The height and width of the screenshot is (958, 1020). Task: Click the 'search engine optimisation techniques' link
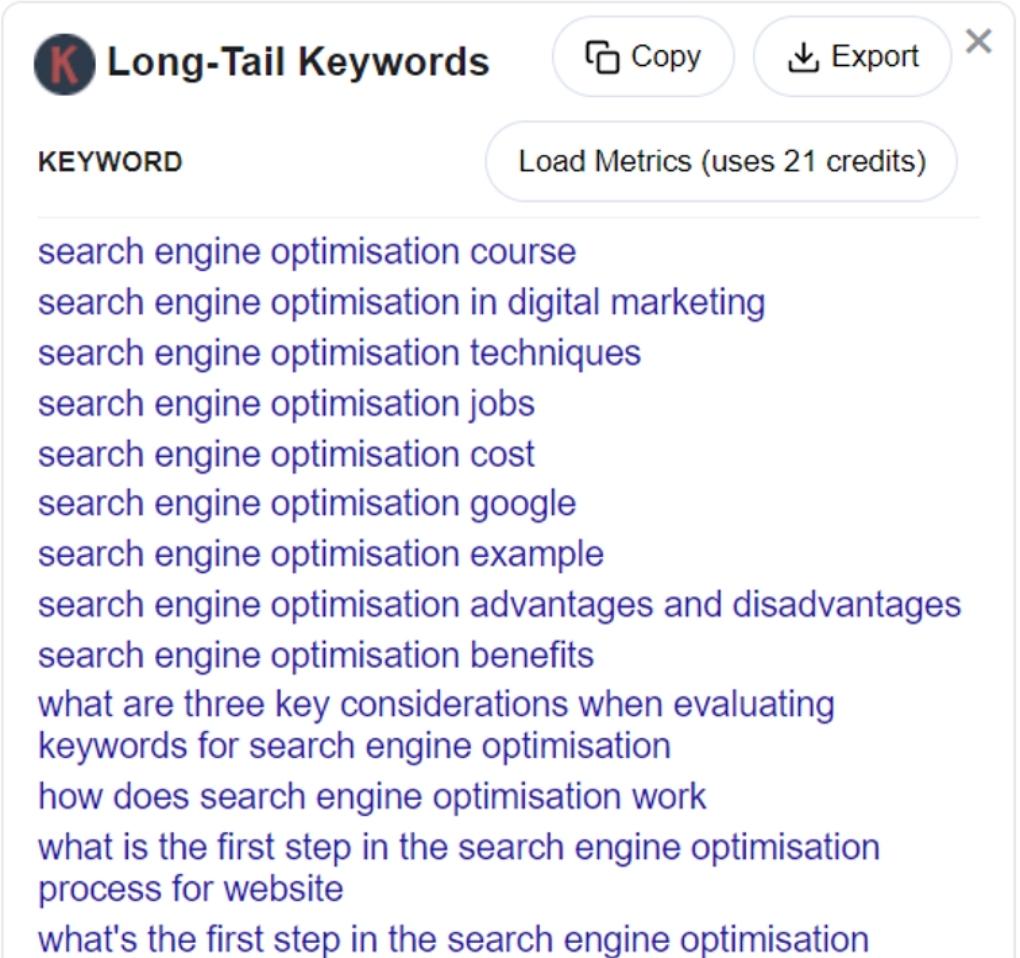click(338, 353)
